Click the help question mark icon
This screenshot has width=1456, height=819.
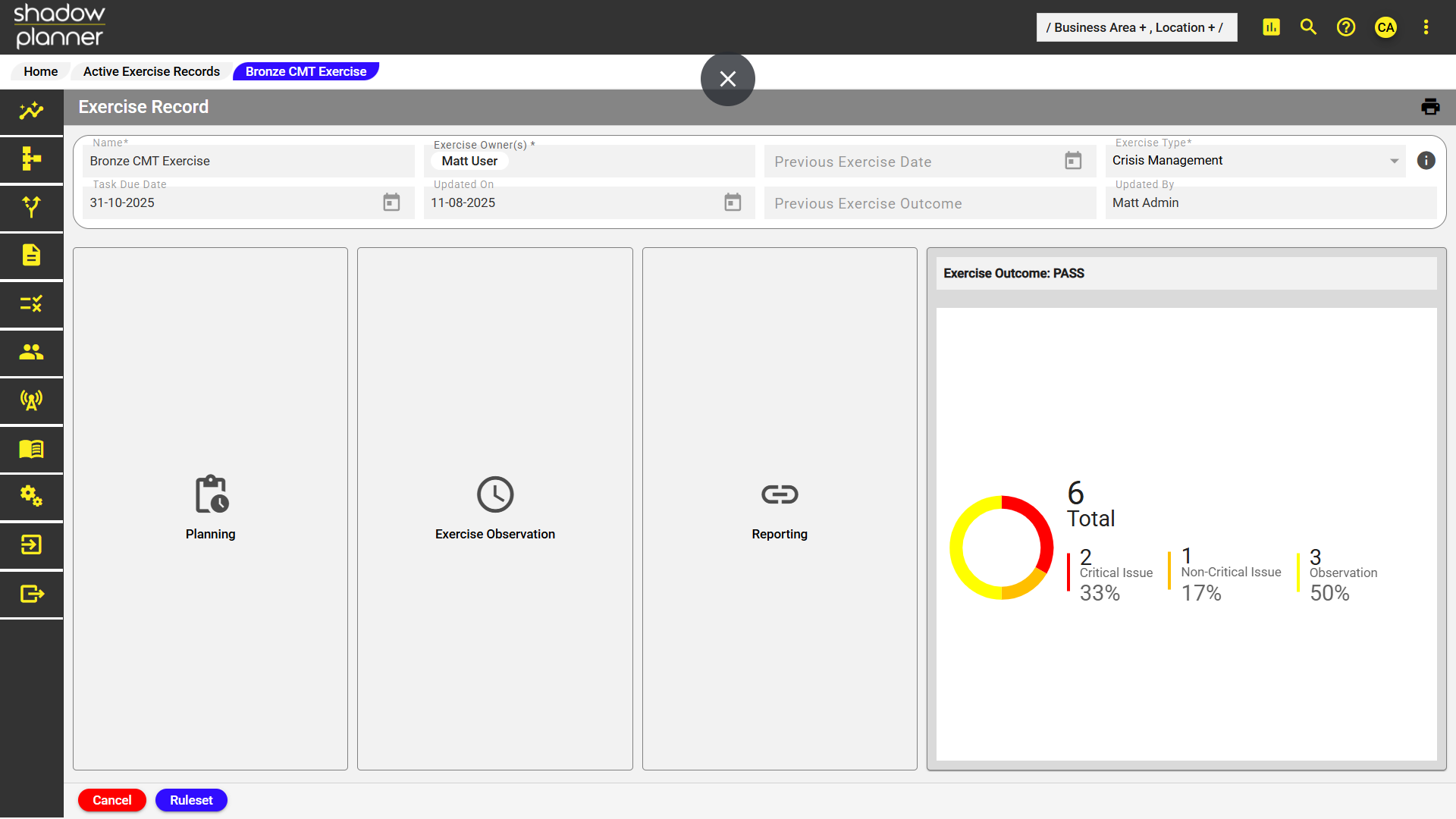(1346, 27)
